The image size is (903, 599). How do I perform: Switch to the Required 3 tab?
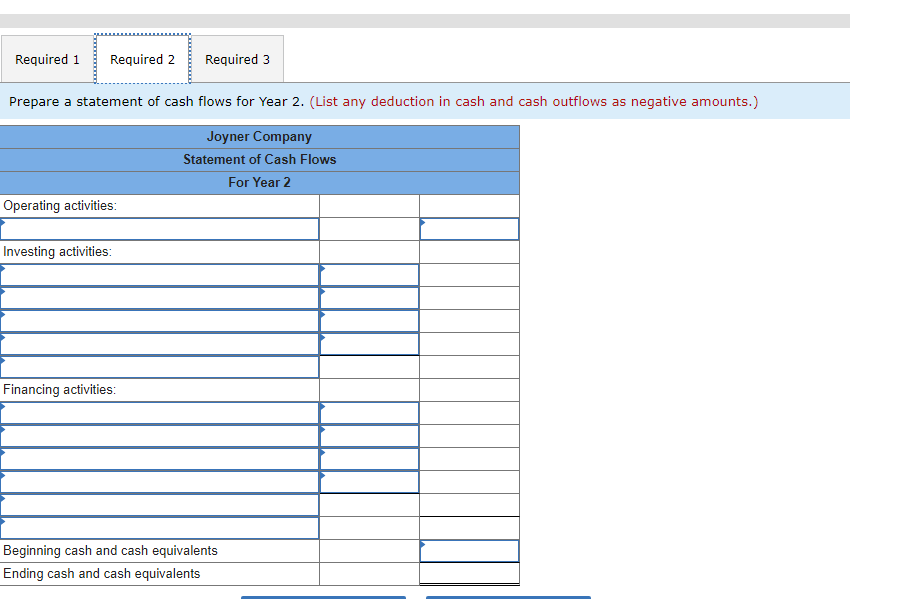pos(237,59)
